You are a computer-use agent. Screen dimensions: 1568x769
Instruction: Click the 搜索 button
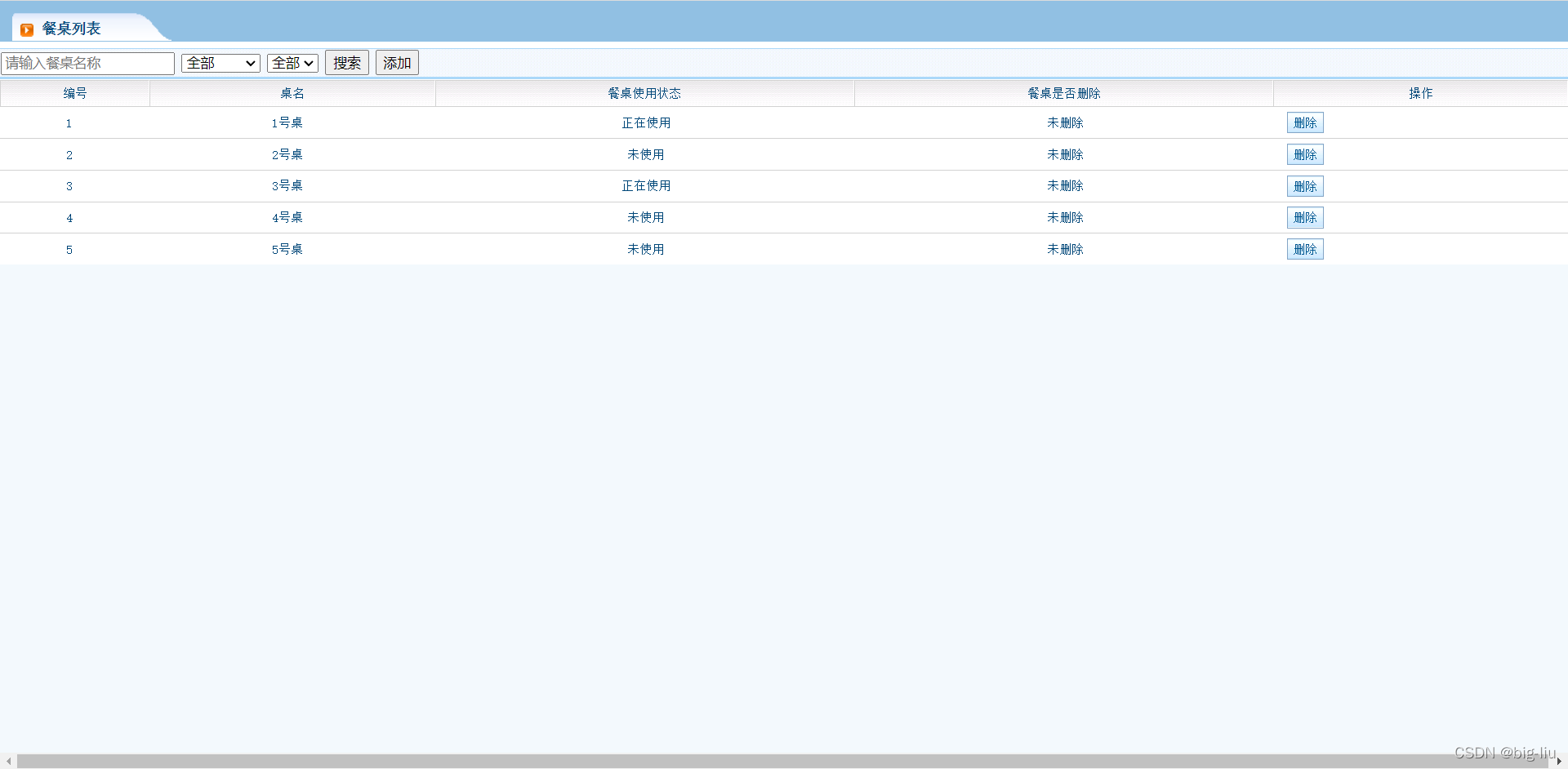tap(347, 63)
